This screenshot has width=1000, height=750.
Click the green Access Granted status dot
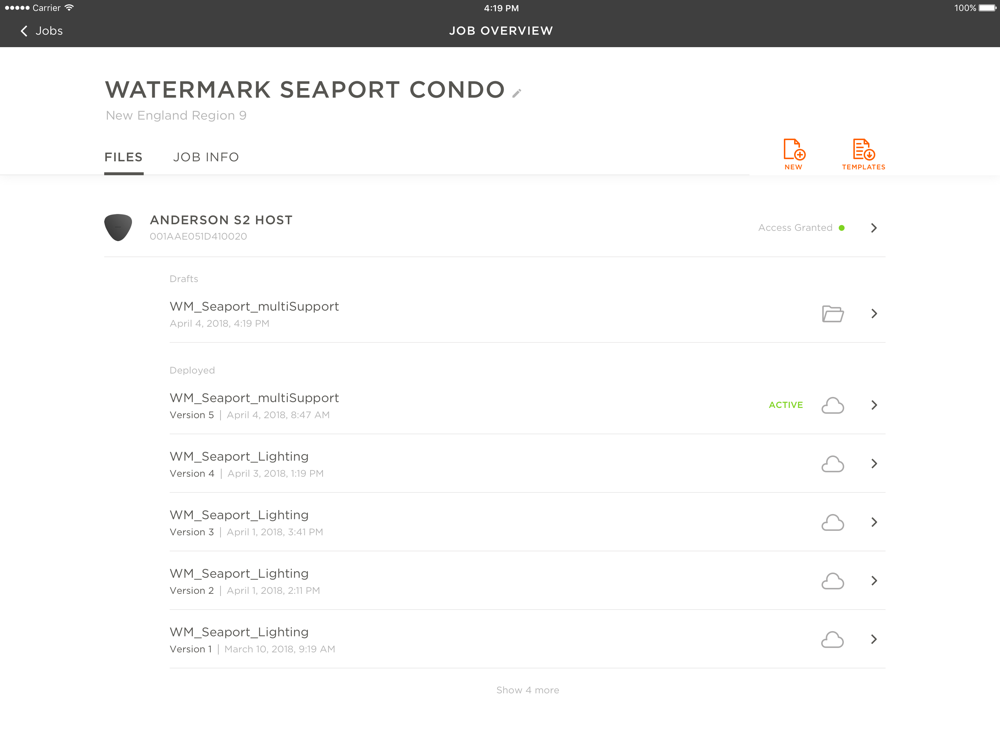coord(842,228)
